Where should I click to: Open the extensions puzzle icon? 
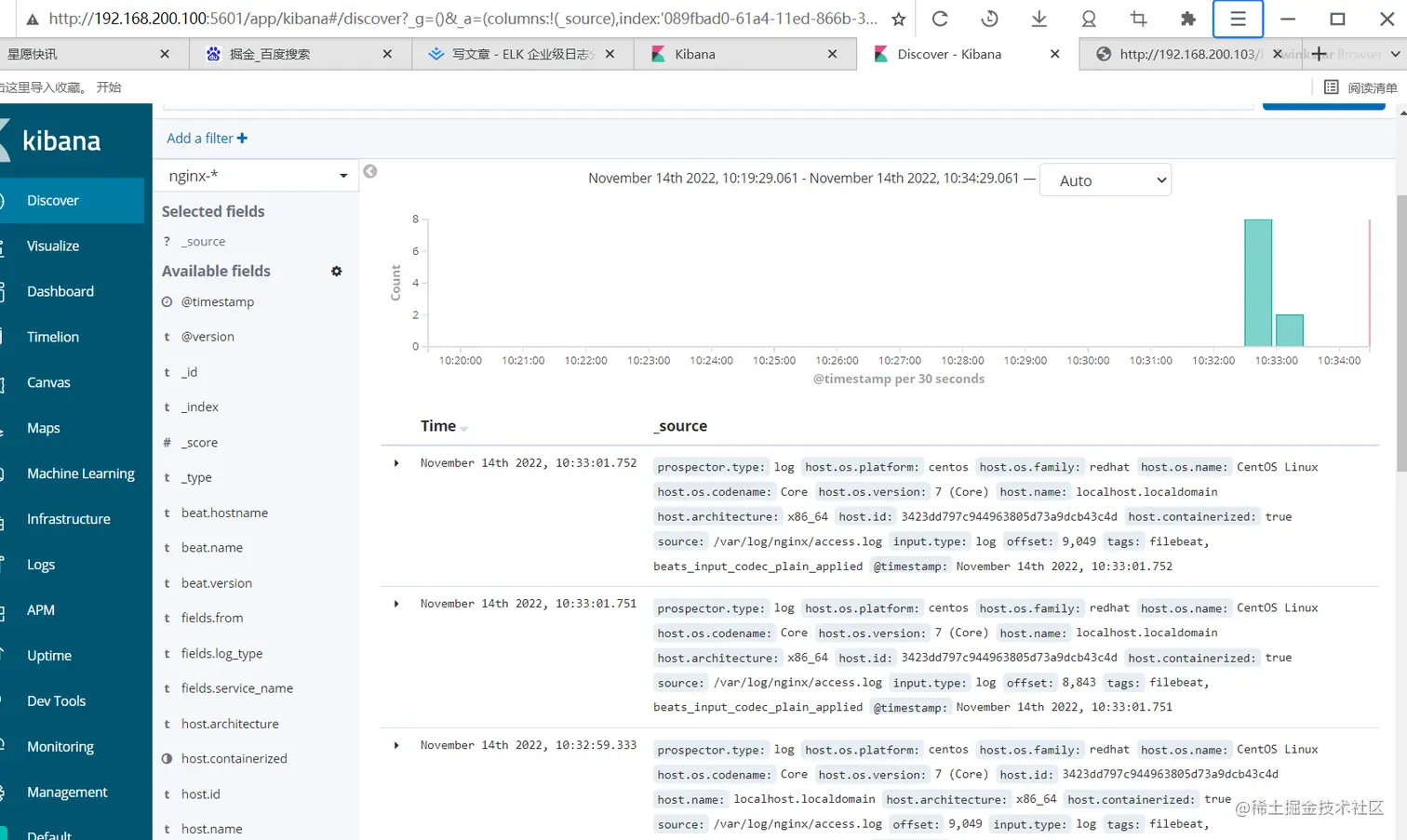[1187, 19]
